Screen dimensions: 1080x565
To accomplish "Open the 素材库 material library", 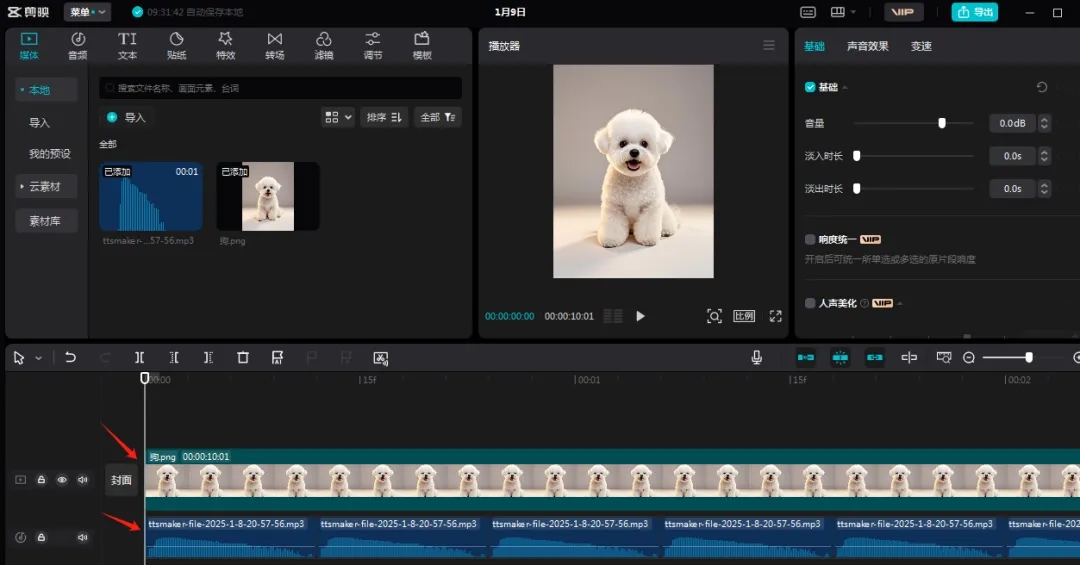I will [45, 220].
